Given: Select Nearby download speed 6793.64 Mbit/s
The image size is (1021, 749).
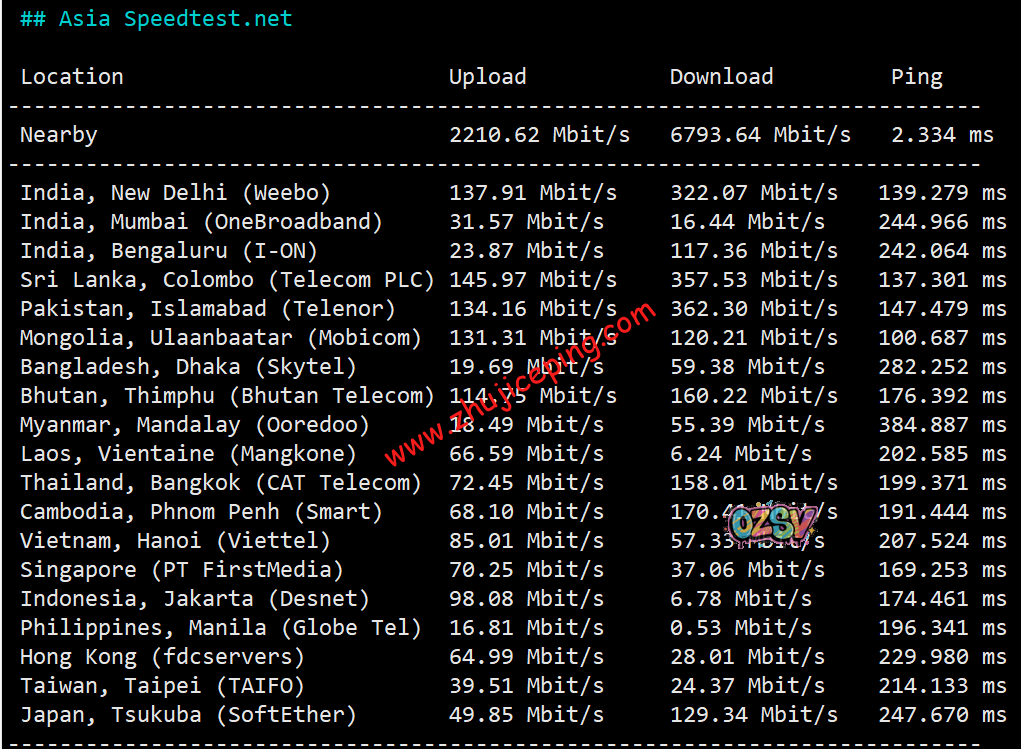Looking at the screenshot, I should 760,135.
